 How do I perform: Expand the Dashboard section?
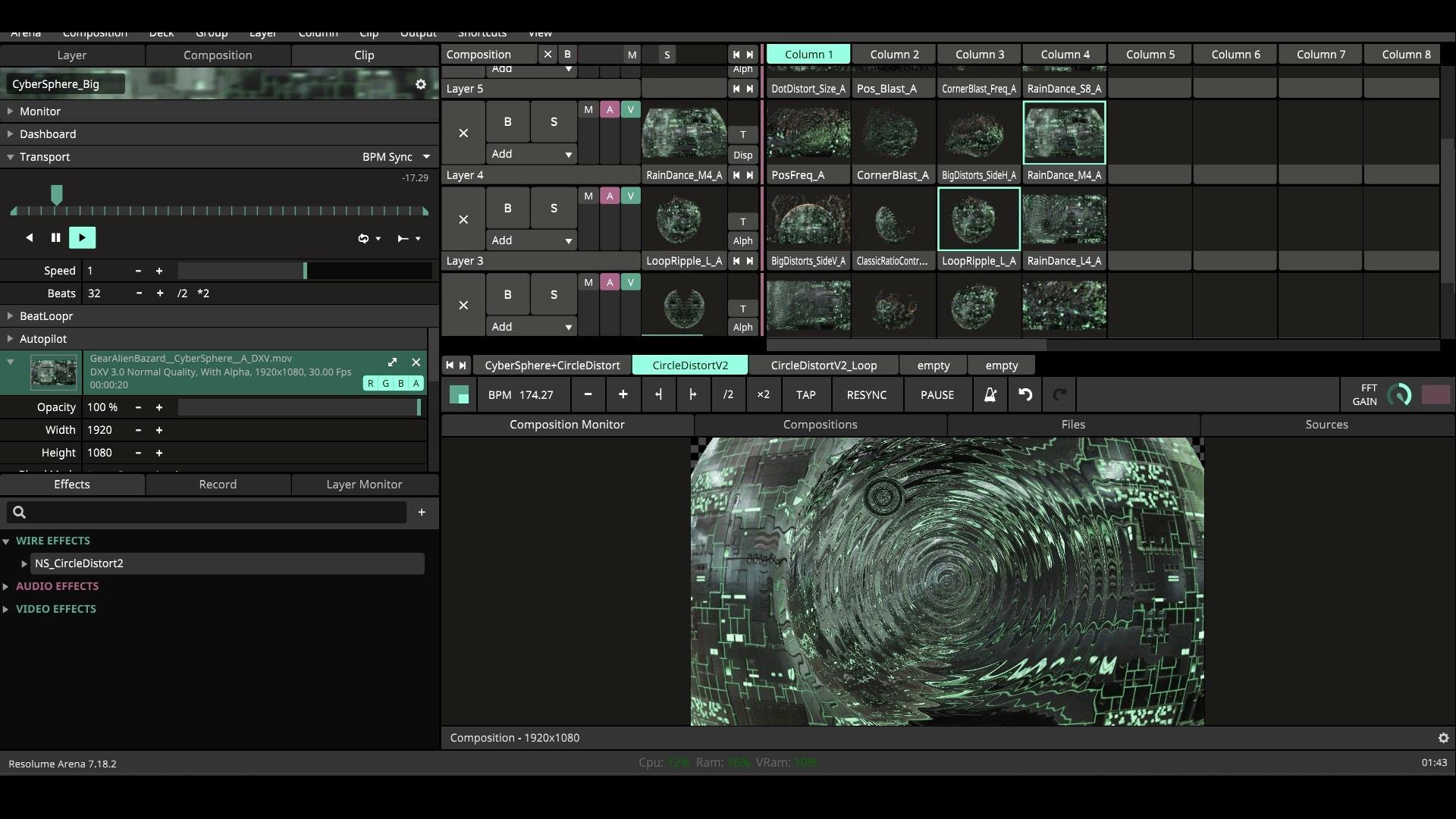[x=10, y=134]
